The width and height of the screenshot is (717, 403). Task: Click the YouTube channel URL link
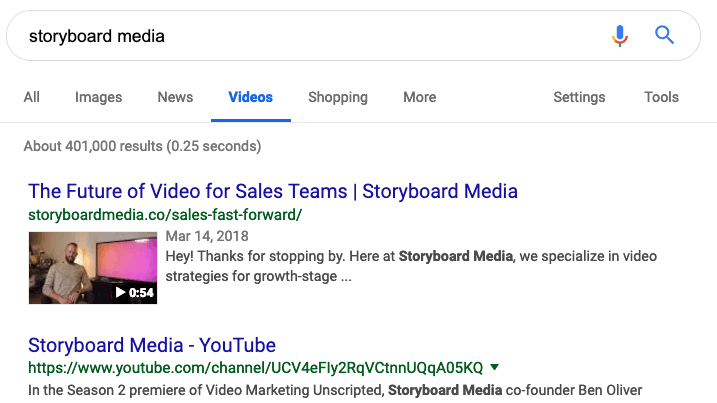[x=256, y=368]
